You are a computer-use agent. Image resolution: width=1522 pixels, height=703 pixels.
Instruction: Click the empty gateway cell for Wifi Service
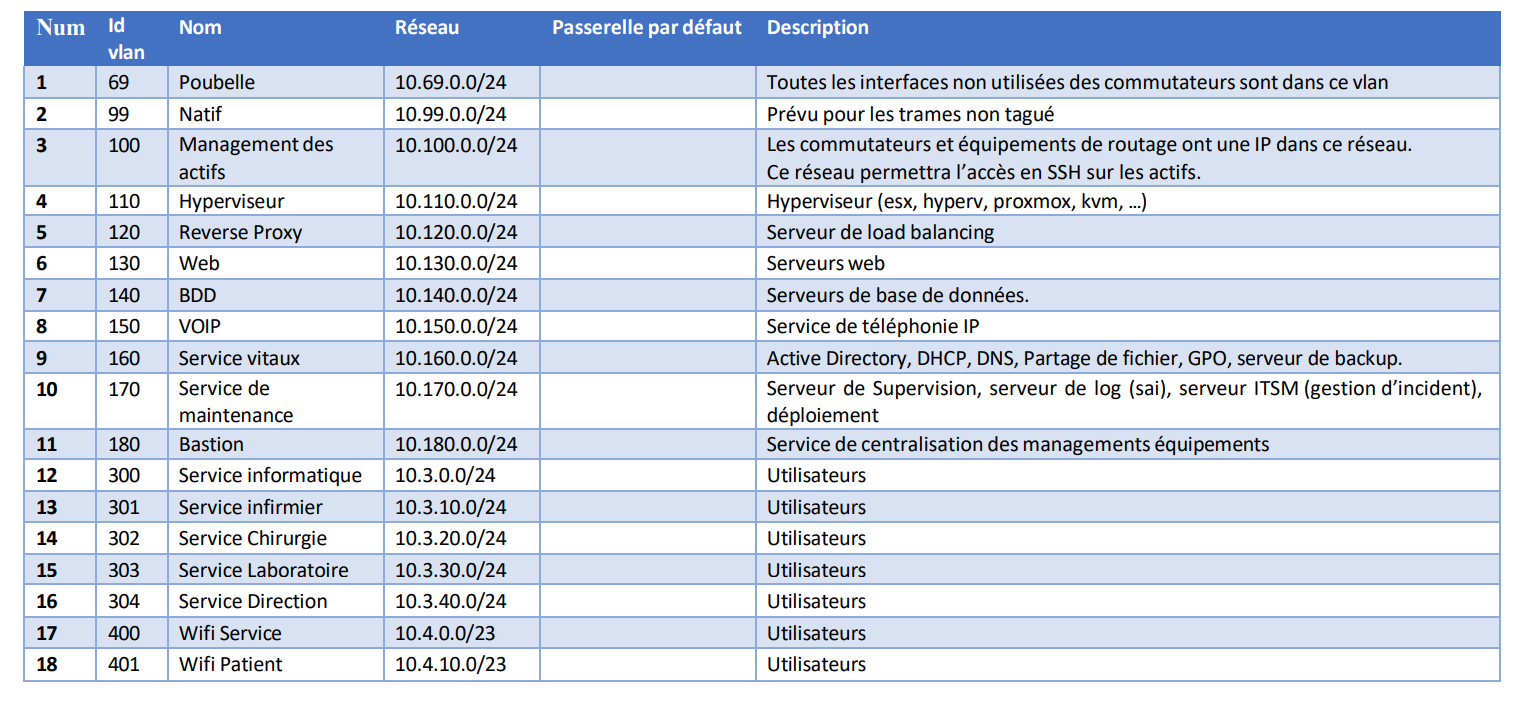tap(647, 633)
